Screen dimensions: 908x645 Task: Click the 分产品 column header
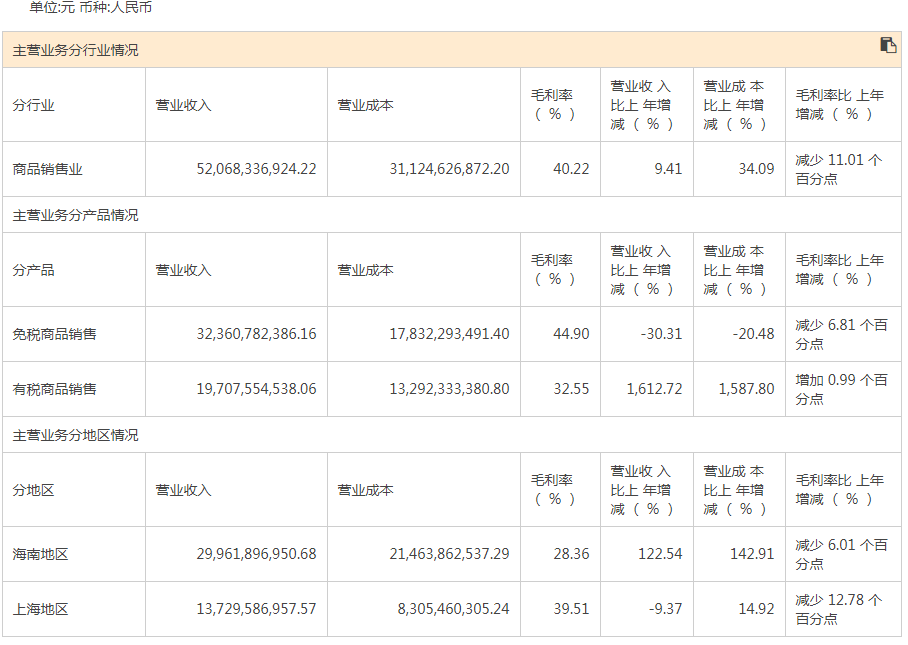(34, 270)
